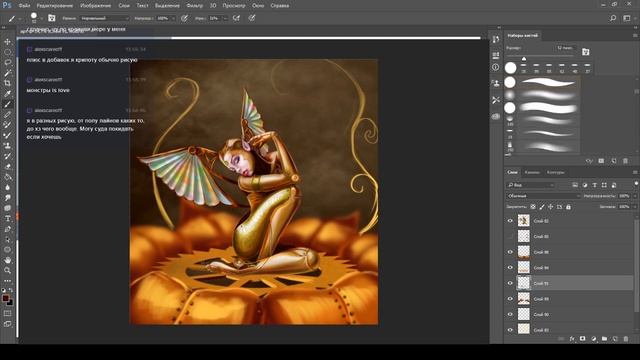Delete layer trash icon in Layers panel
Image resolution: width=640 pixels, height=360 pixels.
(x=626, y=339)
